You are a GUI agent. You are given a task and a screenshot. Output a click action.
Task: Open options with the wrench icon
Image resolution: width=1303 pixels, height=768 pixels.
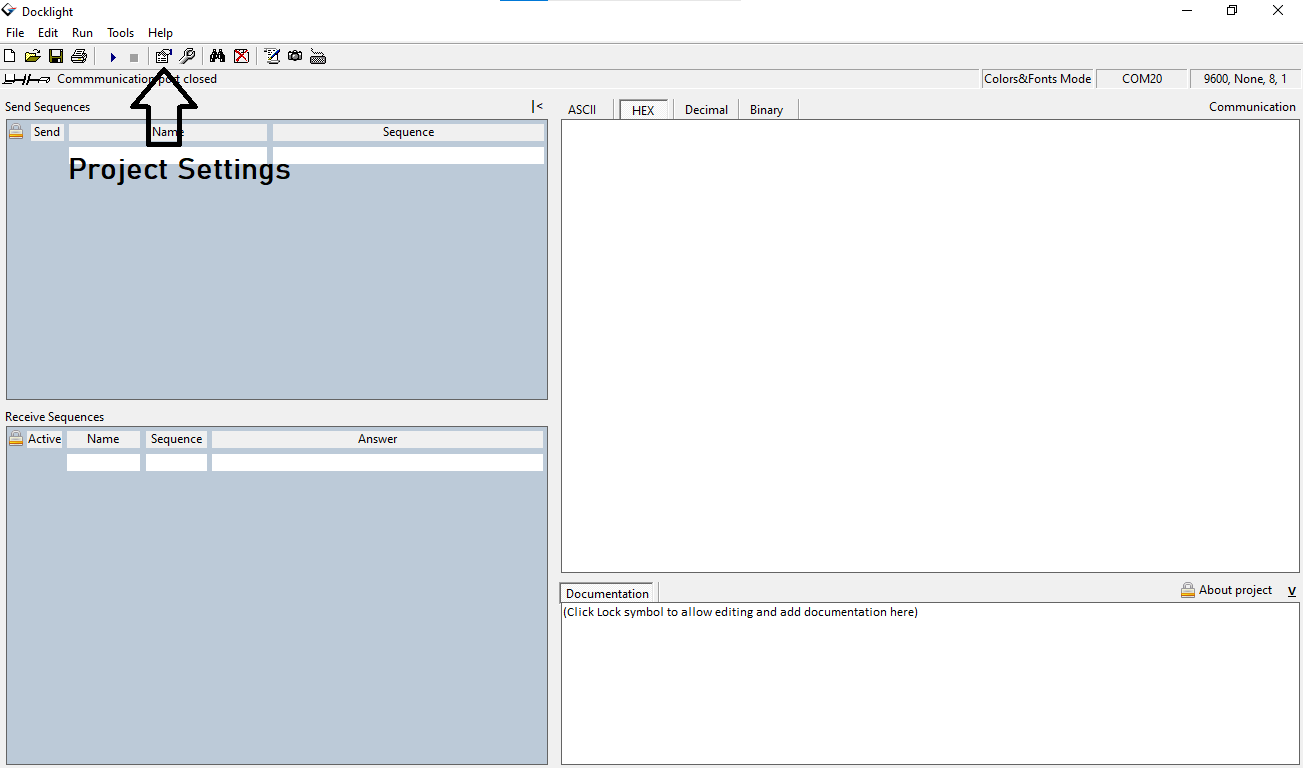(x=187, y=56)
